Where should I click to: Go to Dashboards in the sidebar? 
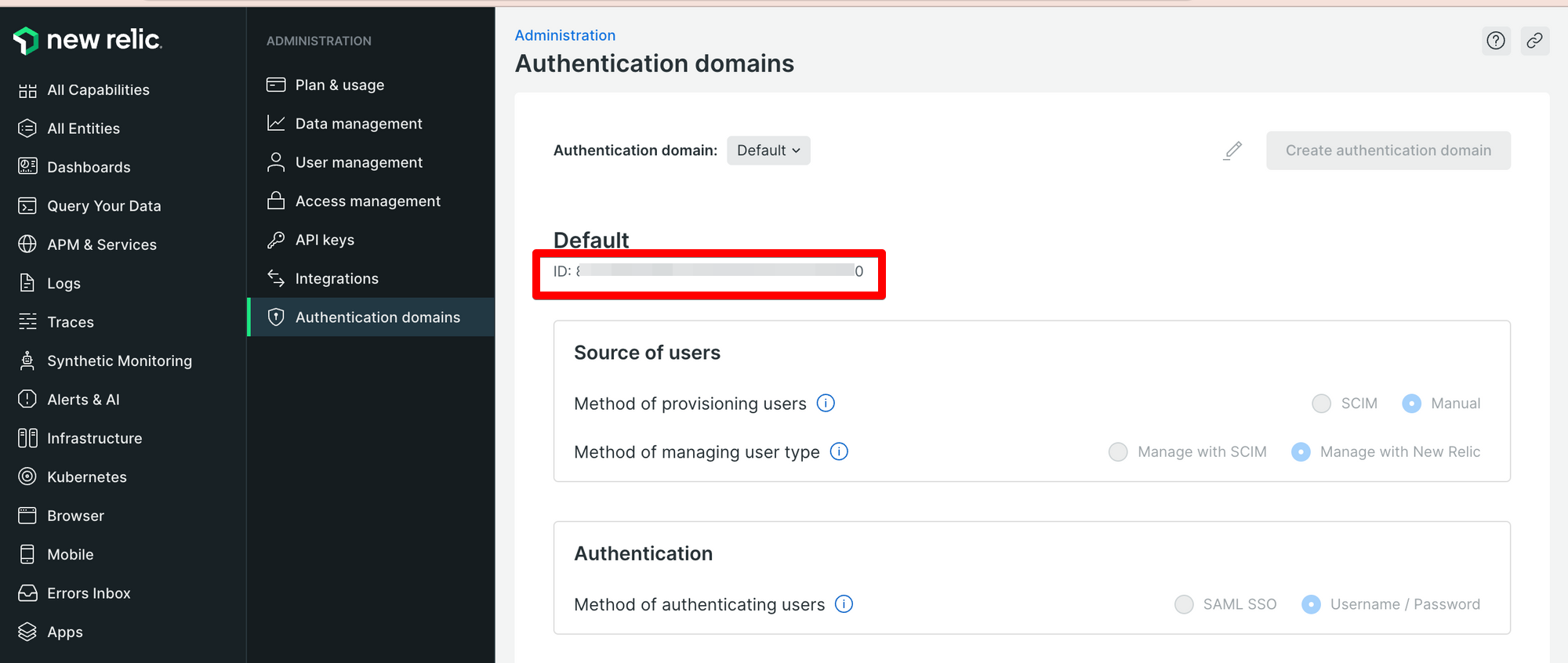(89, 167)
